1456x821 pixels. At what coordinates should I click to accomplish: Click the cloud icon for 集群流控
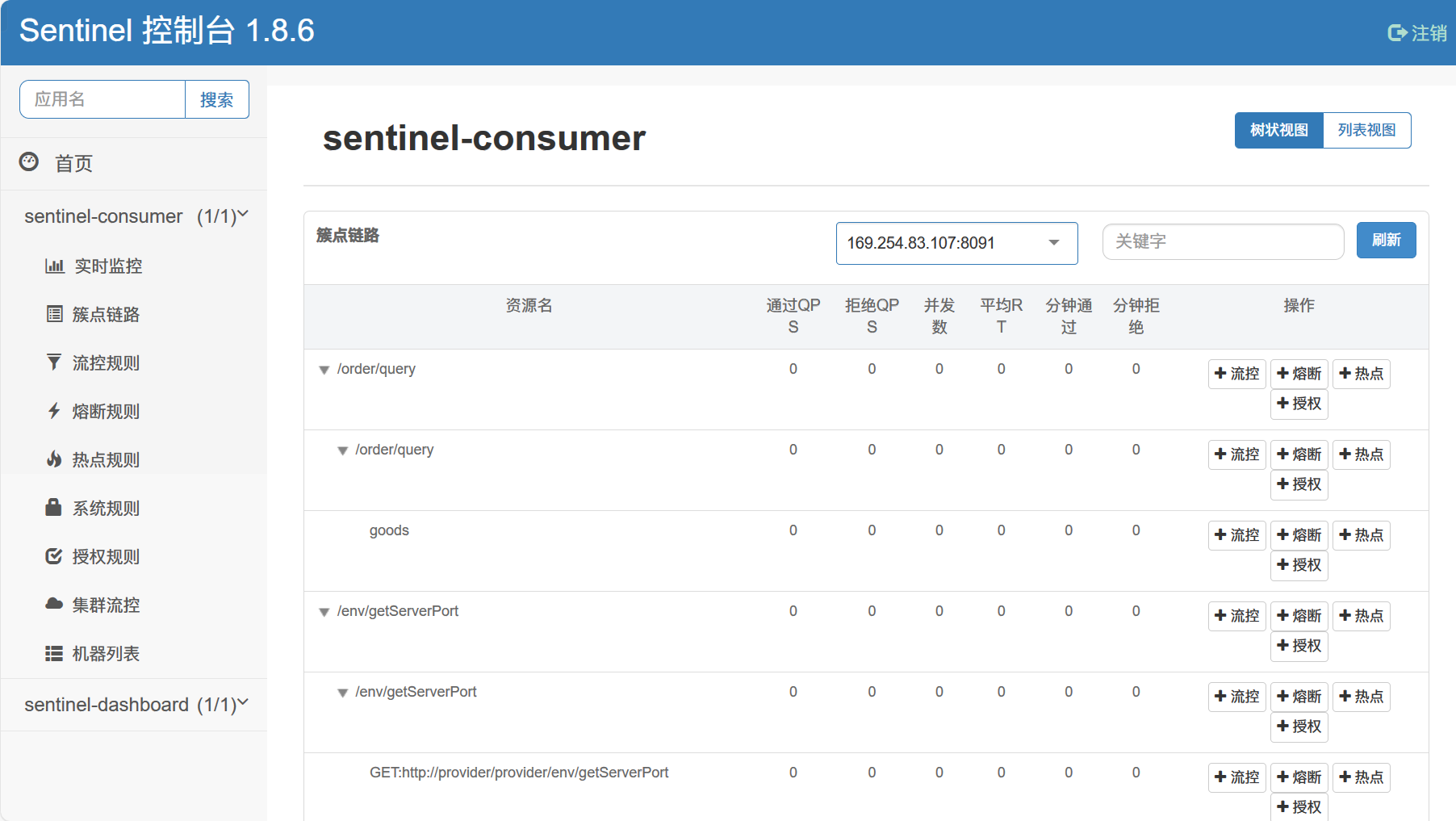(x=54, y=604)
